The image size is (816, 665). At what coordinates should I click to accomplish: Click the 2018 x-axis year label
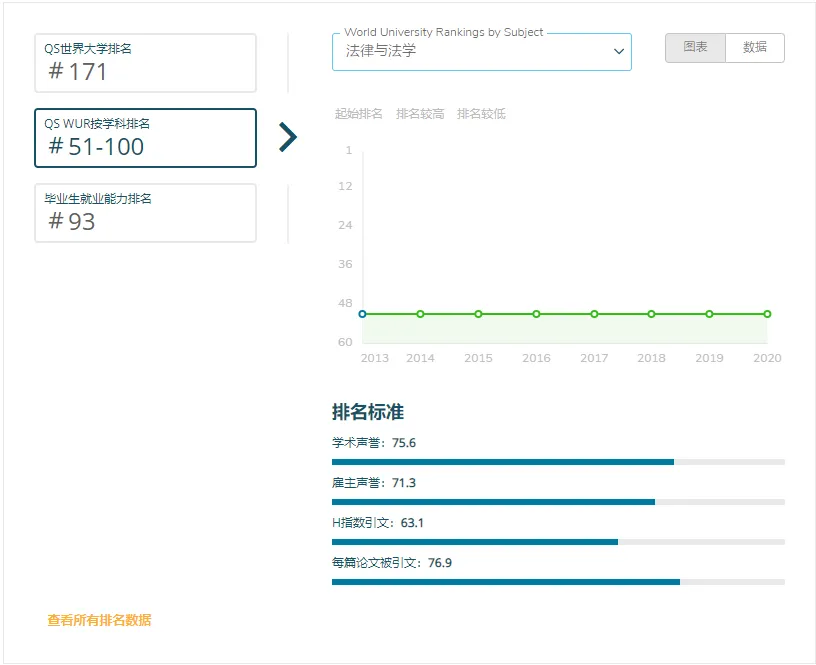point(652,358)
